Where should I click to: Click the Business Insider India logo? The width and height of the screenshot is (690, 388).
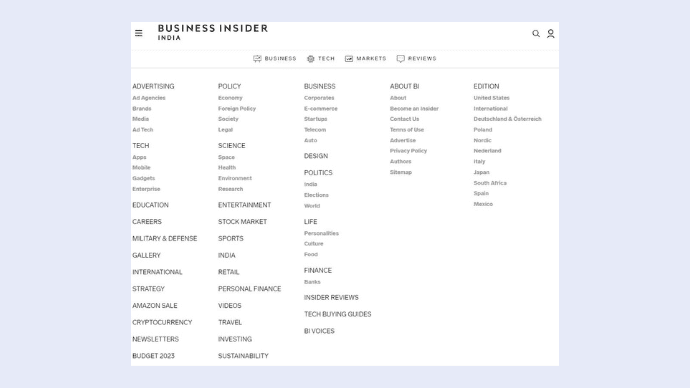click(213, 32)
